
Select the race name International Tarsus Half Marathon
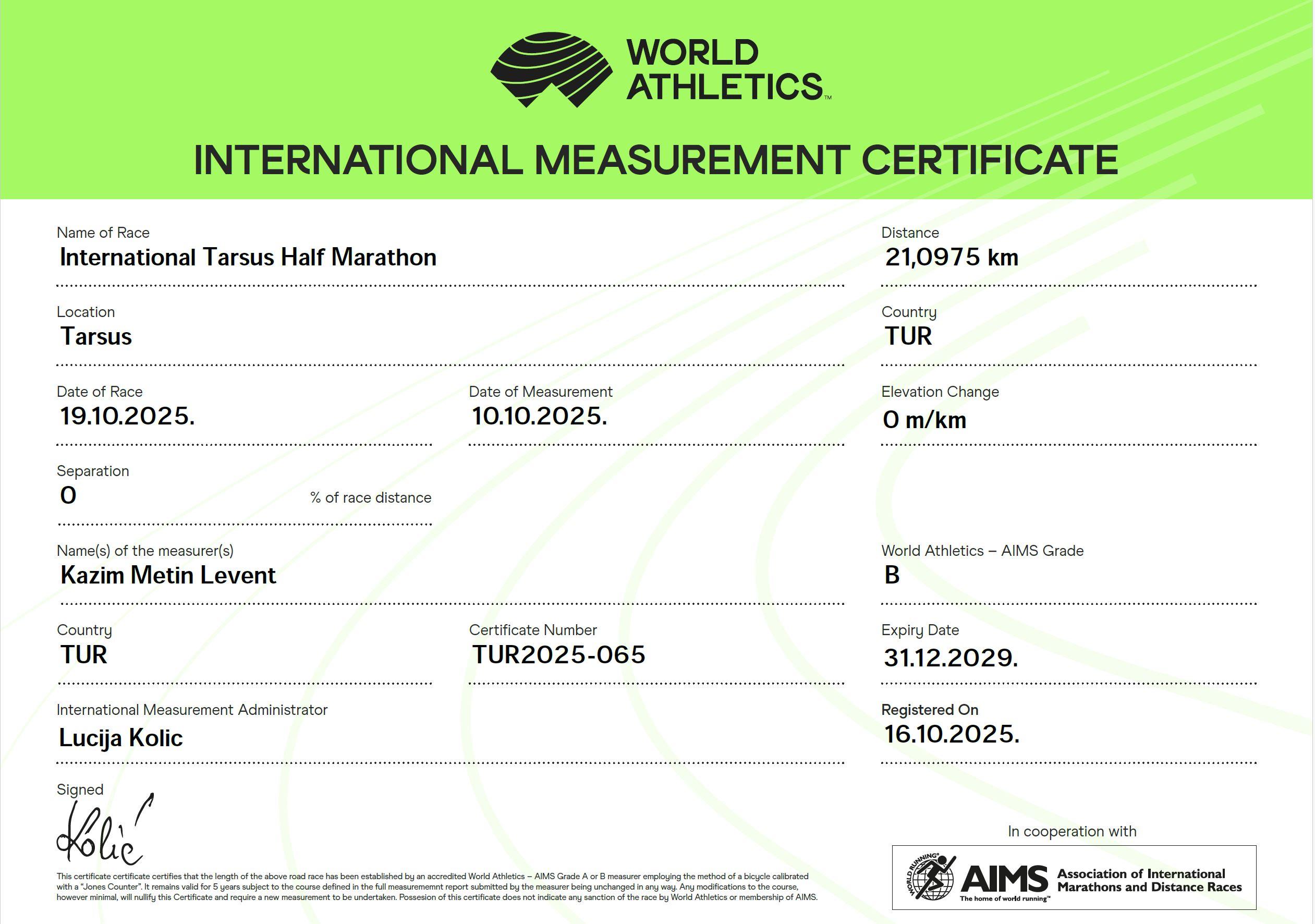(x=248, y=257)
